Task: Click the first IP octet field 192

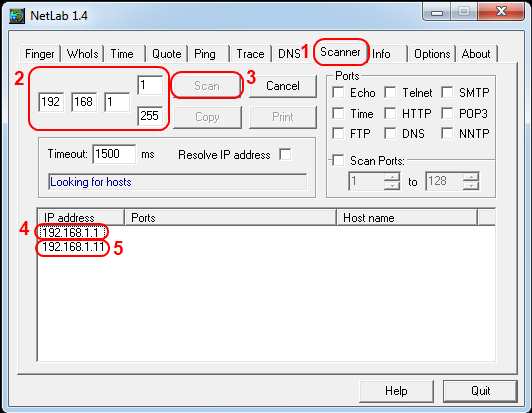Action: (x=51, y=102)
